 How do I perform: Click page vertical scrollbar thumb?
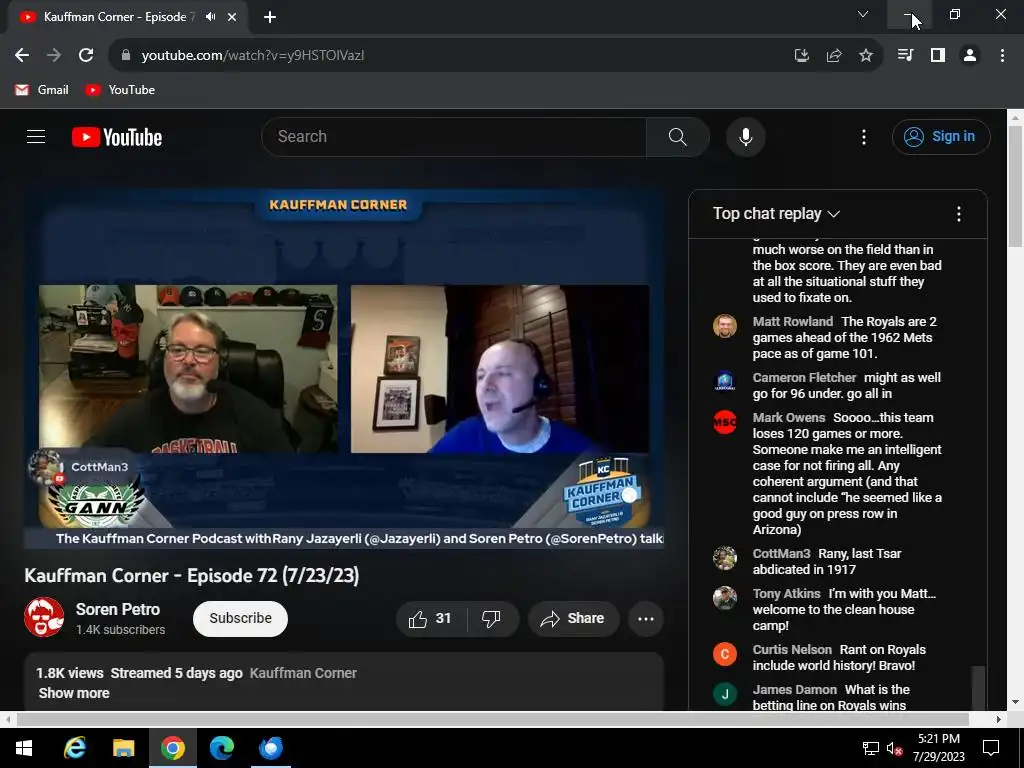1015,185
